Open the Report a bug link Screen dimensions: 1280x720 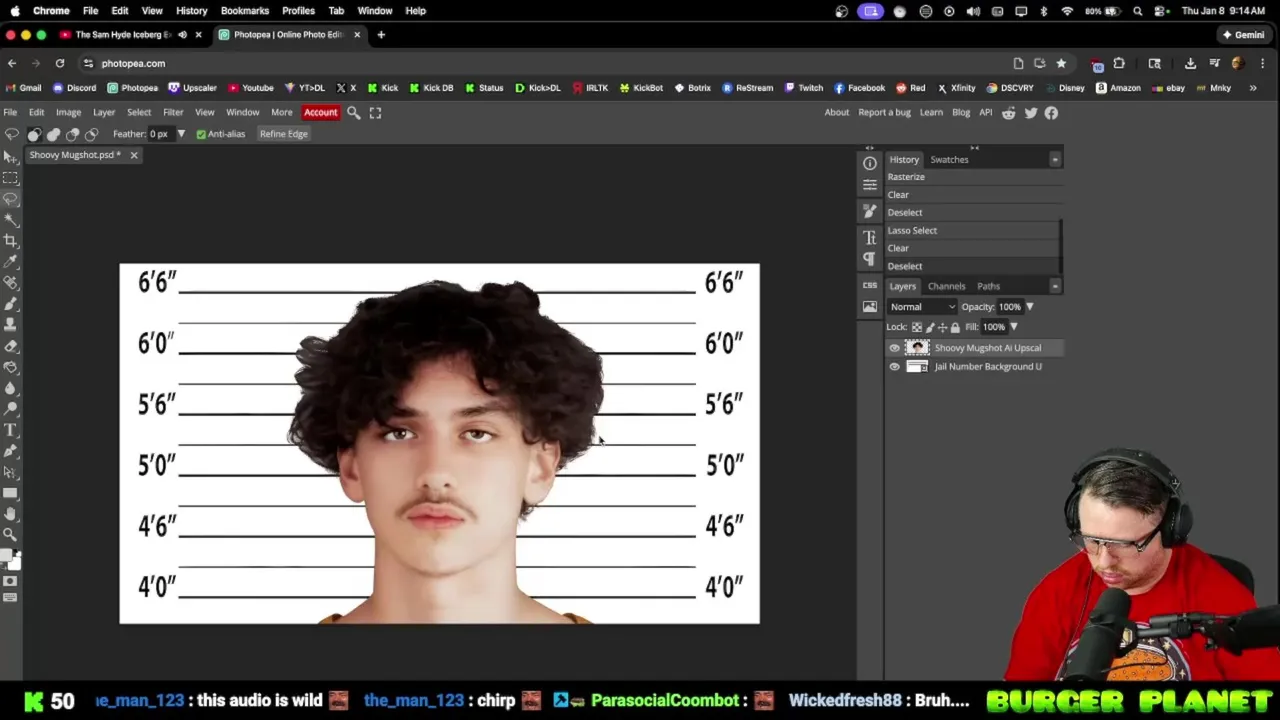[x=884, y=113]
